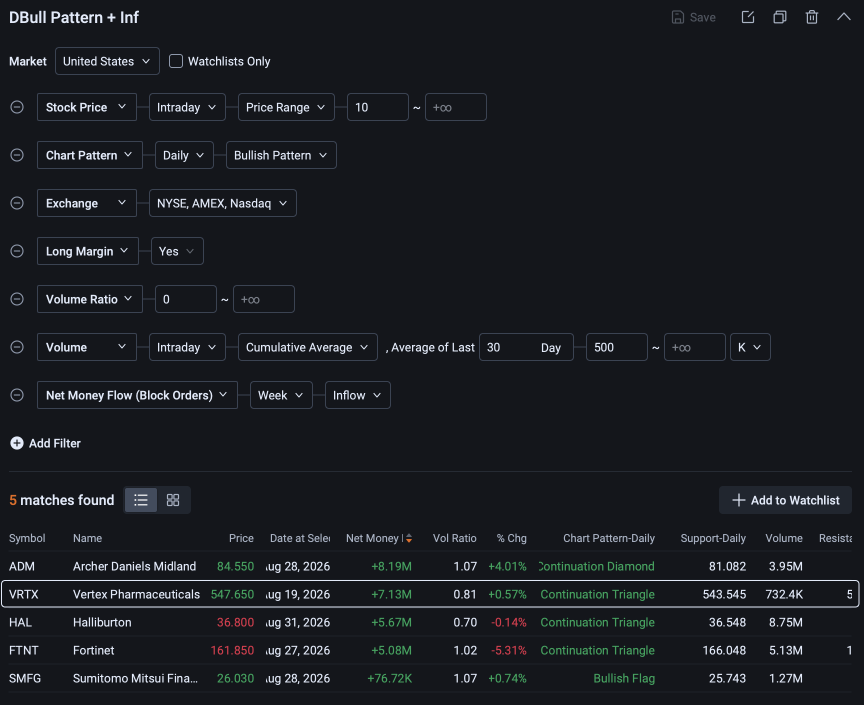Remove the Exchange filter row

pos(17,203)
